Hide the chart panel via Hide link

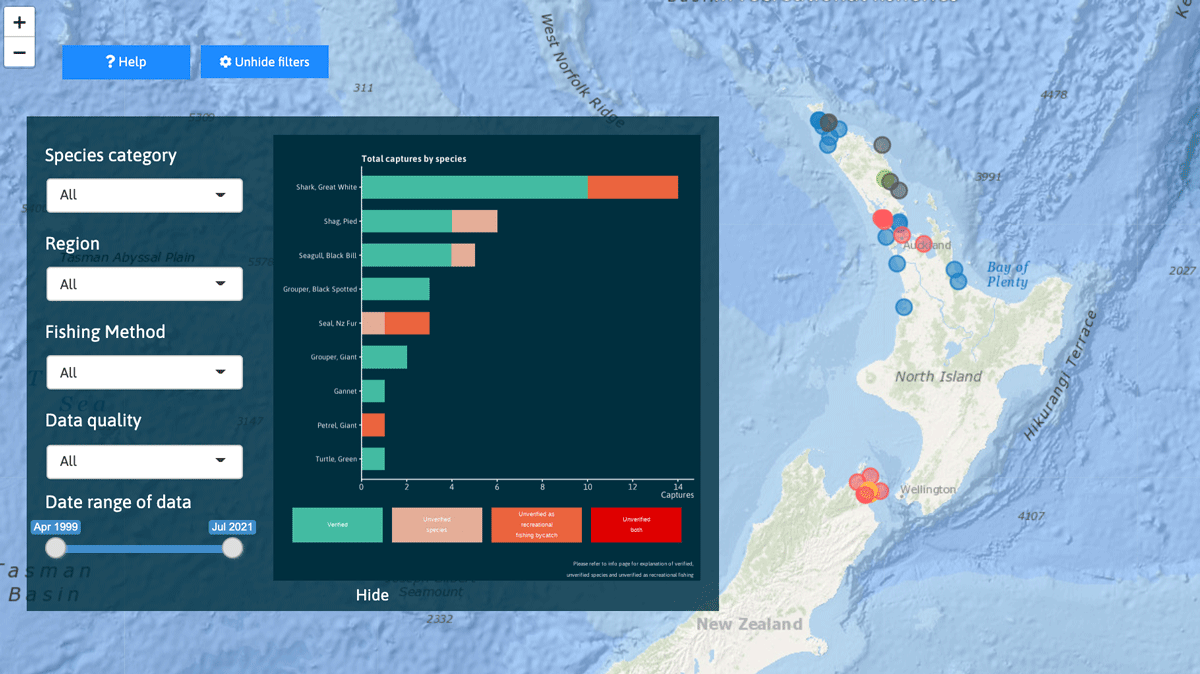tap(372, 595)
